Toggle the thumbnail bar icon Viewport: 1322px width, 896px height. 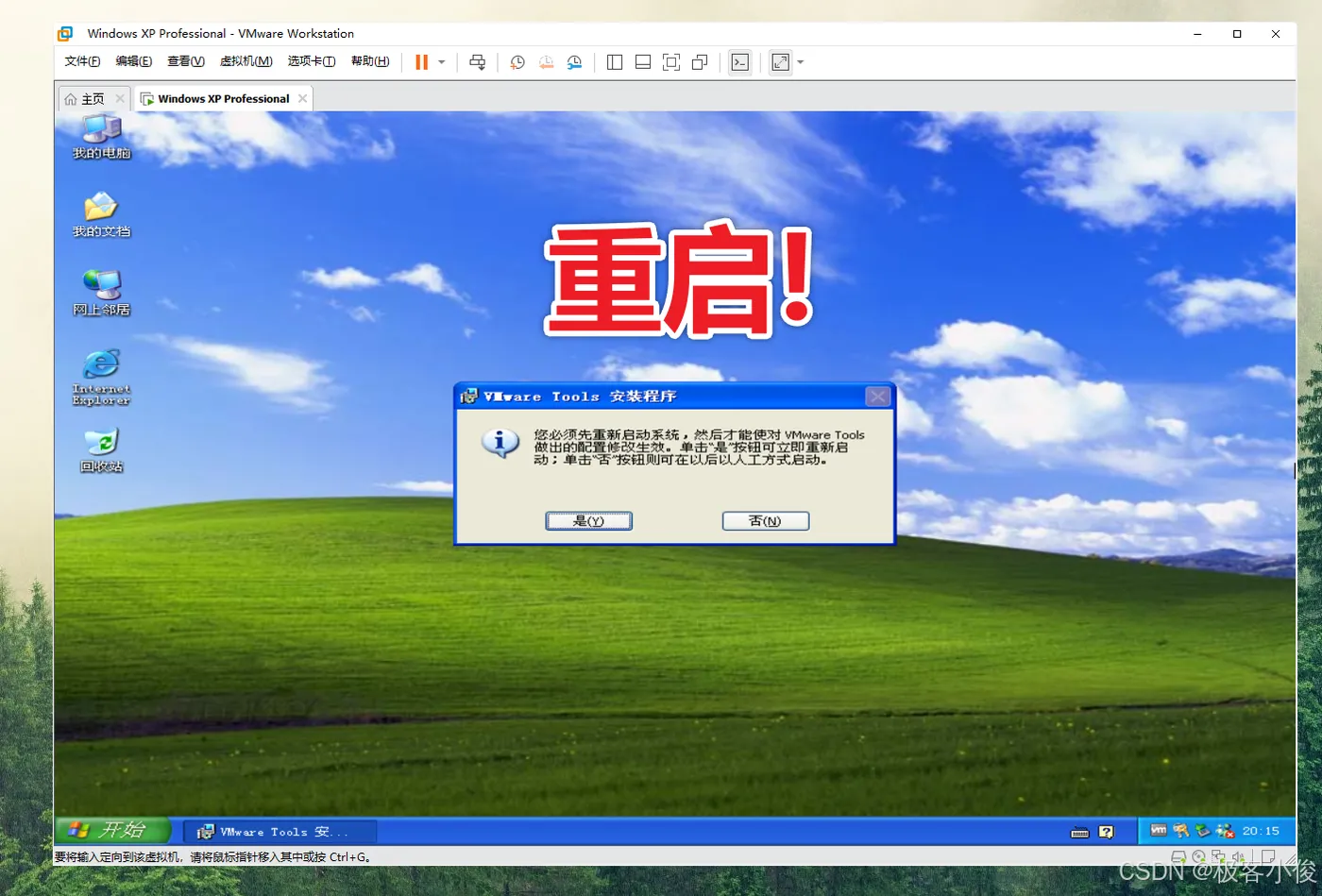click(x=643, y=62)
